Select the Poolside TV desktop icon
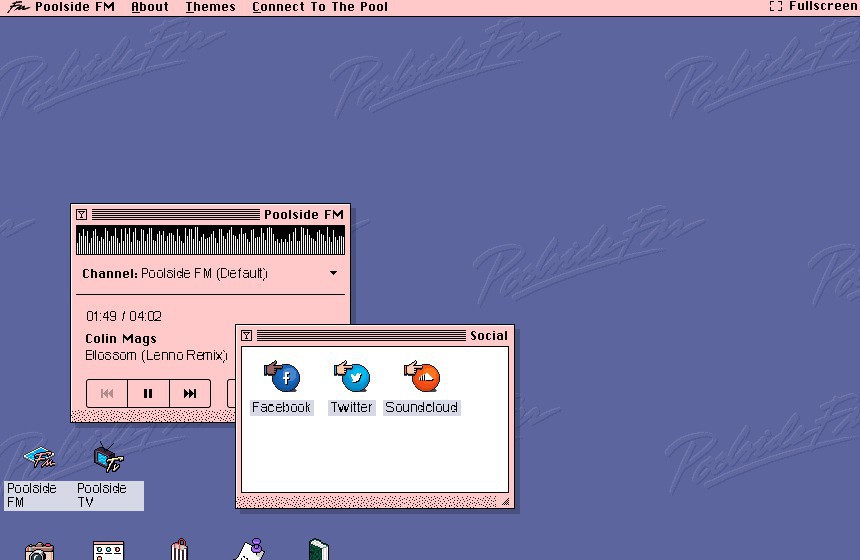The image size is (860, 560). pos(109,457)
